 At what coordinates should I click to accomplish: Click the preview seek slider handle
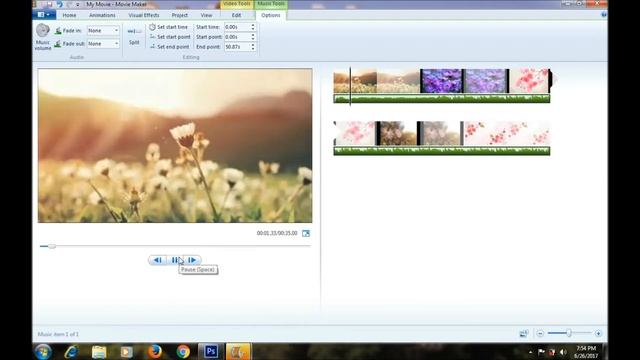tap(51, 246)
